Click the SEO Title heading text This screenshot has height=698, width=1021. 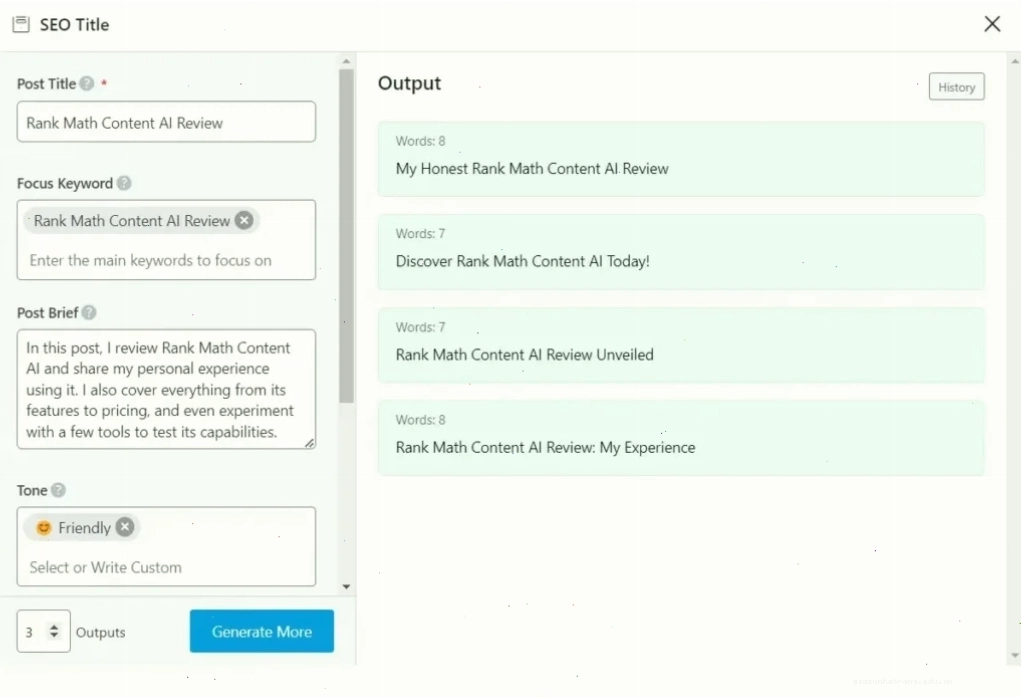click(x=74, y=25)
